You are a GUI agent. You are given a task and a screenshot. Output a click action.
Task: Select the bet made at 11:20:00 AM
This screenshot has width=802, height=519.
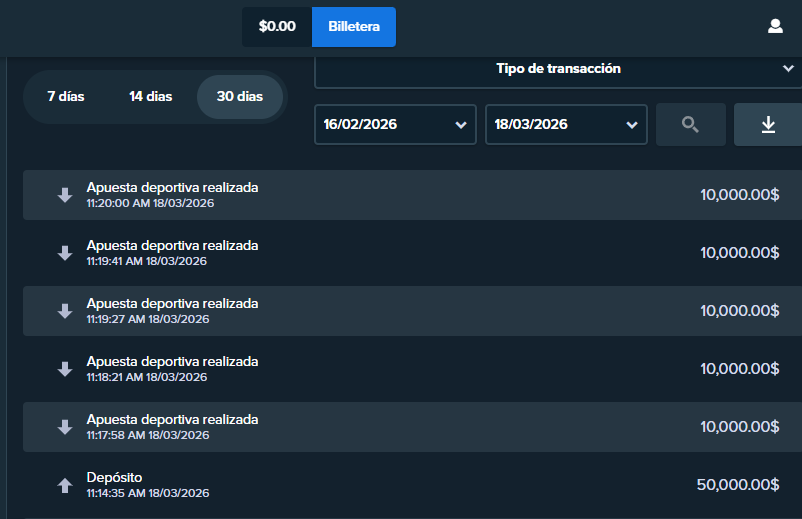[412, 195]
